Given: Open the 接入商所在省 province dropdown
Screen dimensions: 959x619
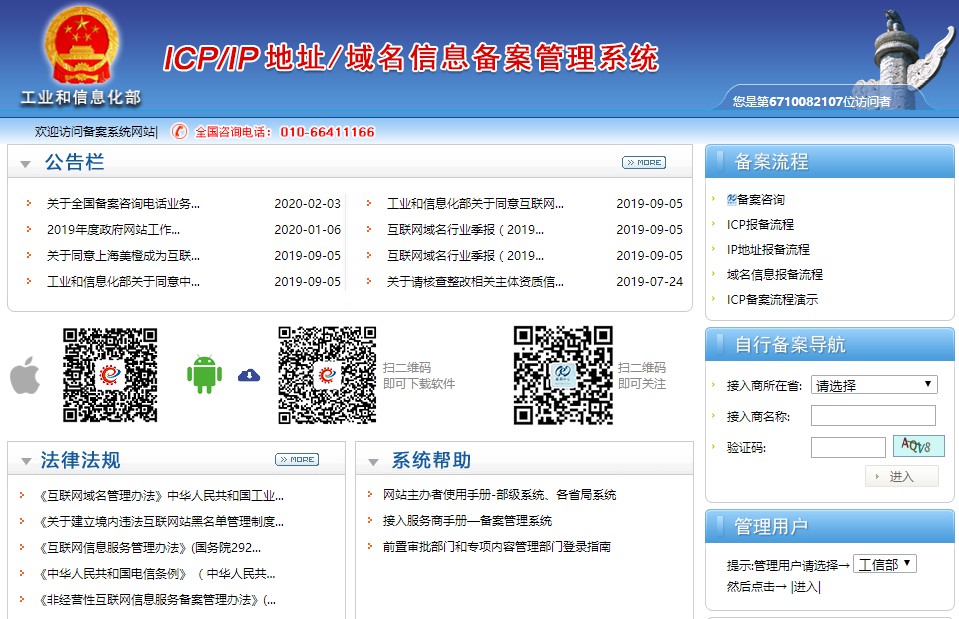Looking at the screenshot, I should pos(874,384).
